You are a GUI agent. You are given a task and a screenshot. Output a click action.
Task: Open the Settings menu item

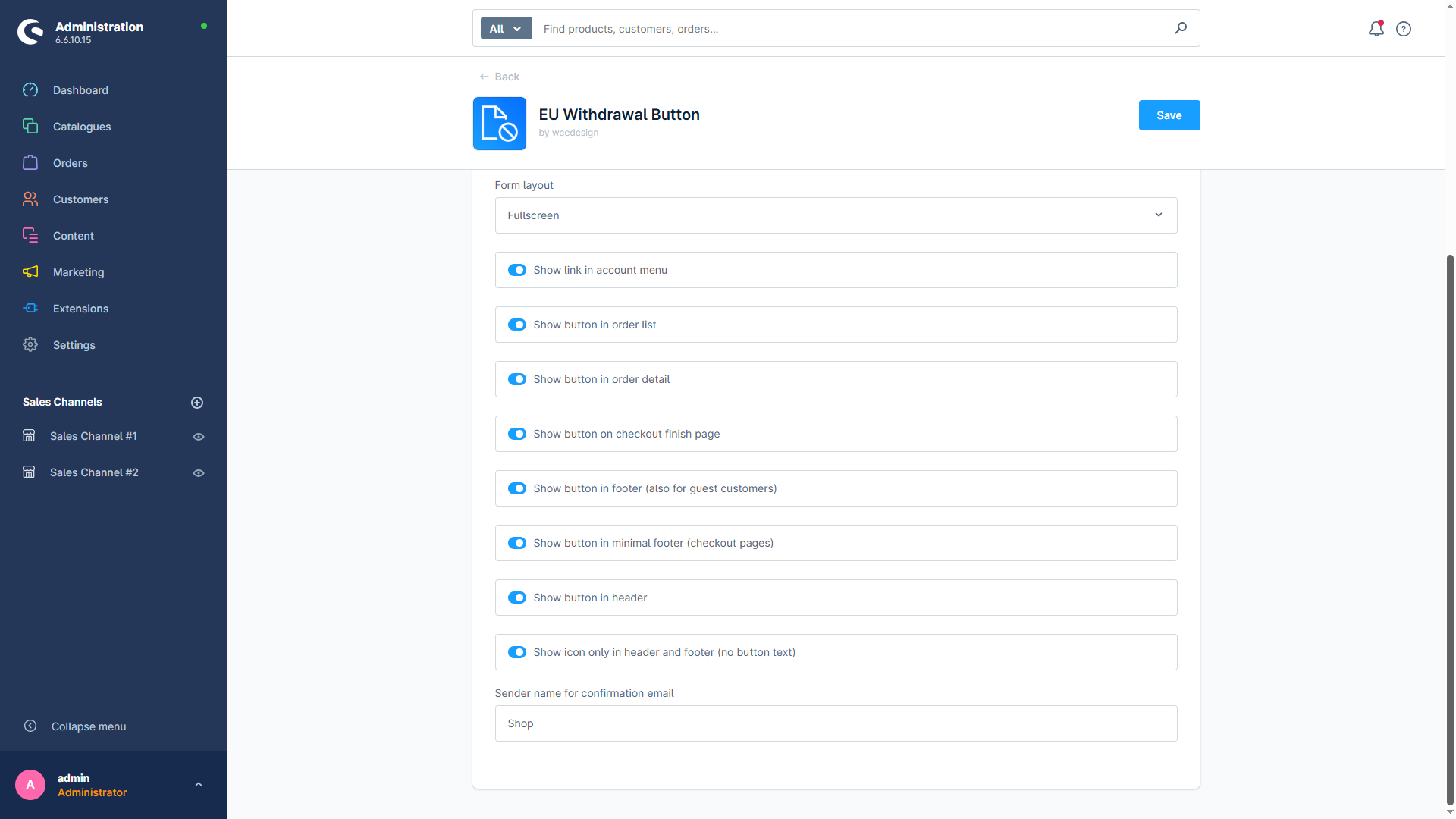click(74, 345)
